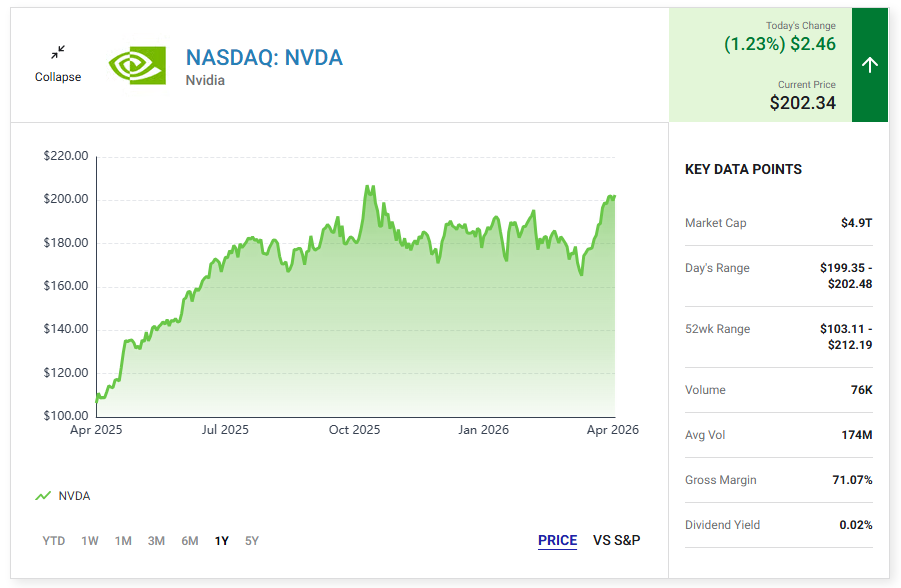Choose the 1Y chart range
This screenshot has height=588, width=901.
222,541
